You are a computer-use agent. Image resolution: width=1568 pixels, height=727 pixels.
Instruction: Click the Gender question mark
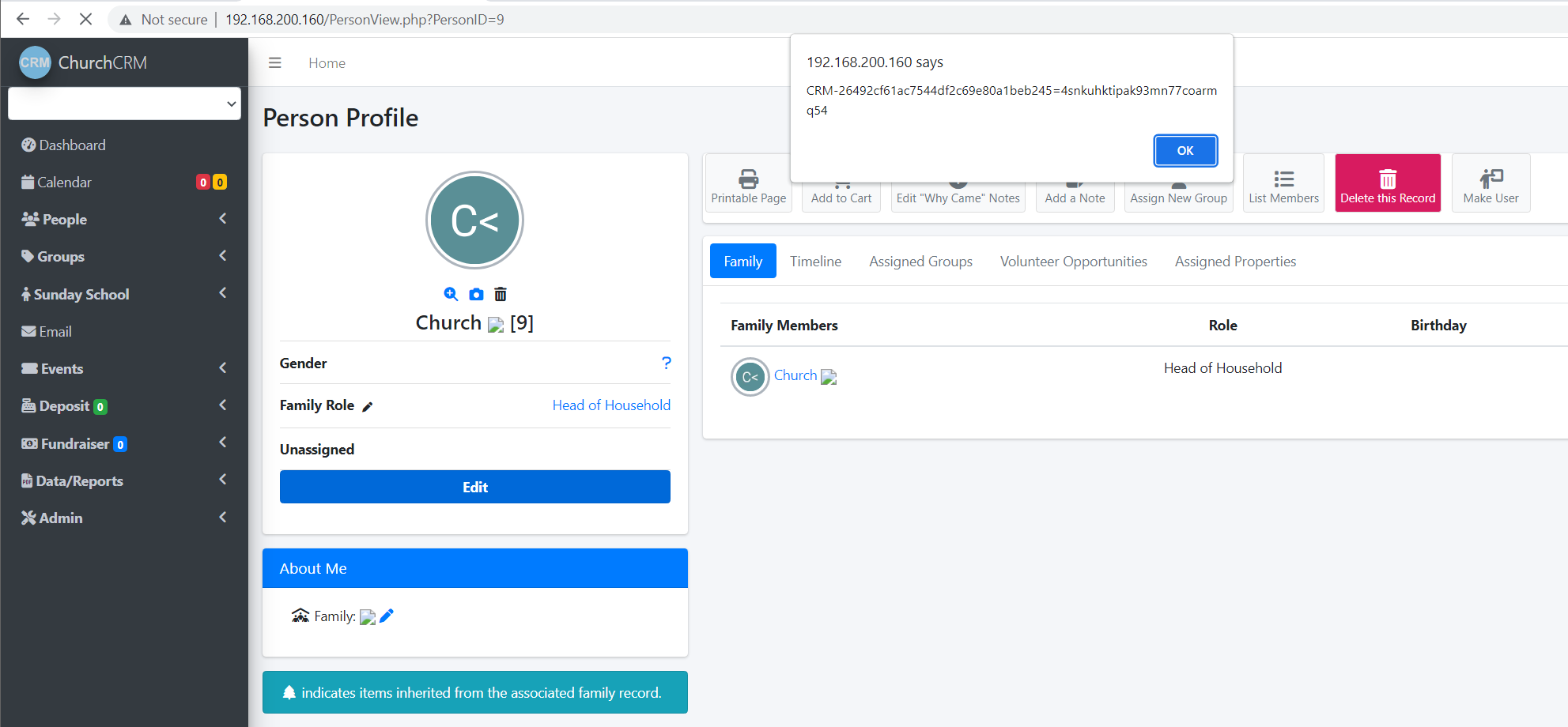pyautogui.click(x=667, y=363)
